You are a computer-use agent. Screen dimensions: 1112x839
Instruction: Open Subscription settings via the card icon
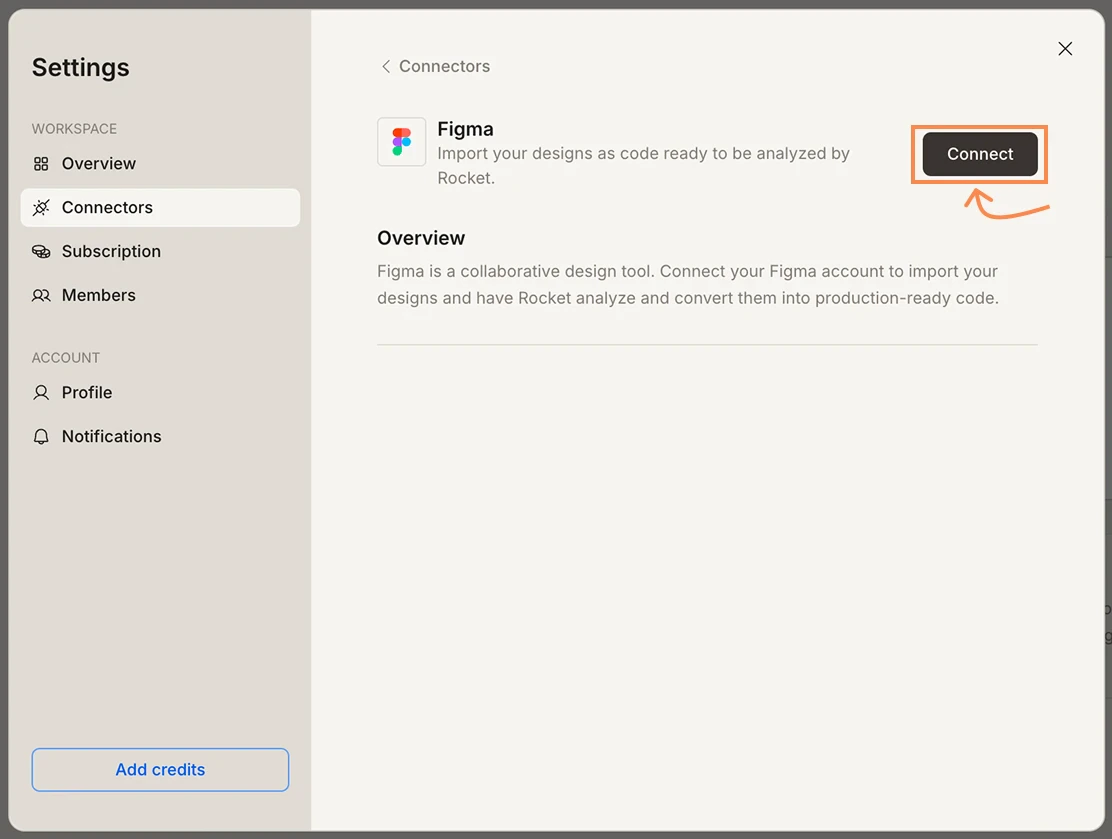(41, 251)
